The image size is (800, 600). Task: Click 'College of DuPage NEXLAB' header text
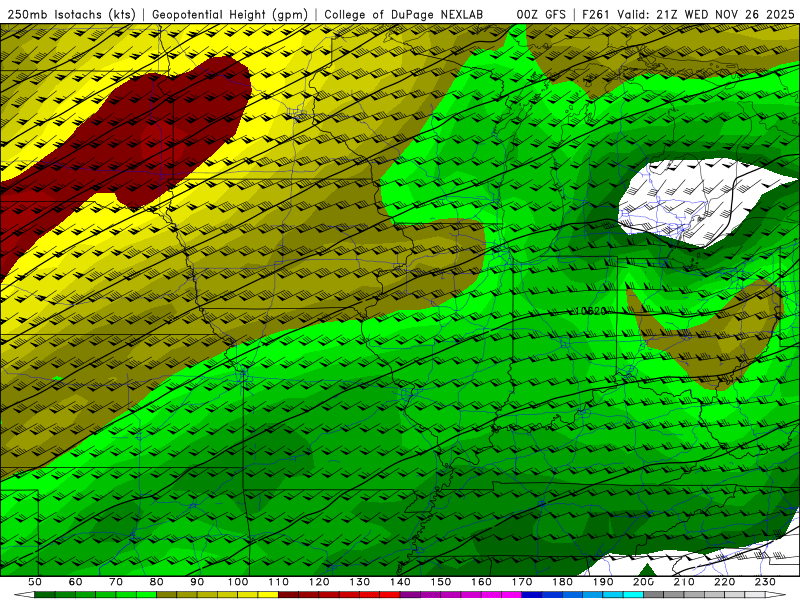[x=404, y=15]
